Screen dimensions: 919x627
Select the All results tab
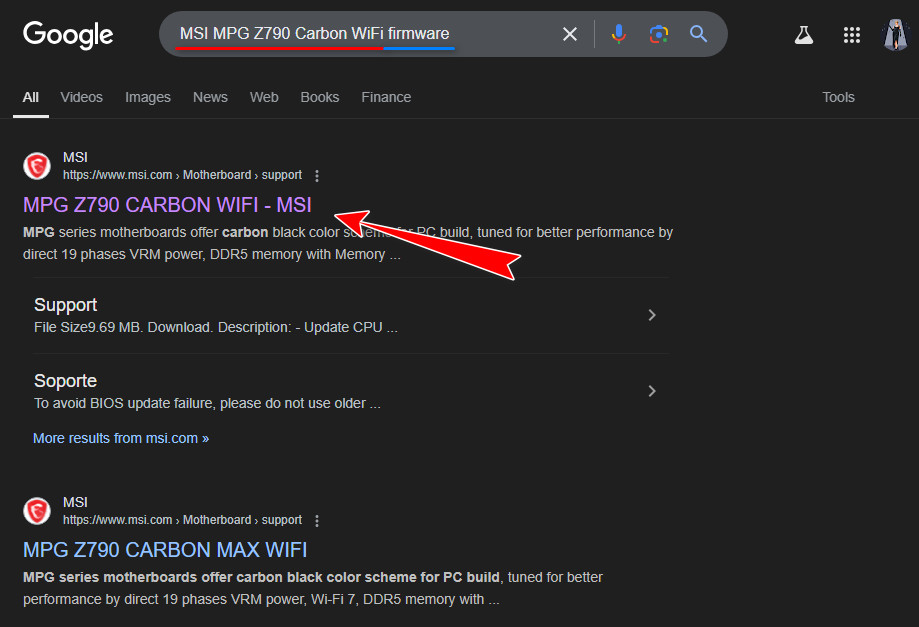(x=30, y=97)
